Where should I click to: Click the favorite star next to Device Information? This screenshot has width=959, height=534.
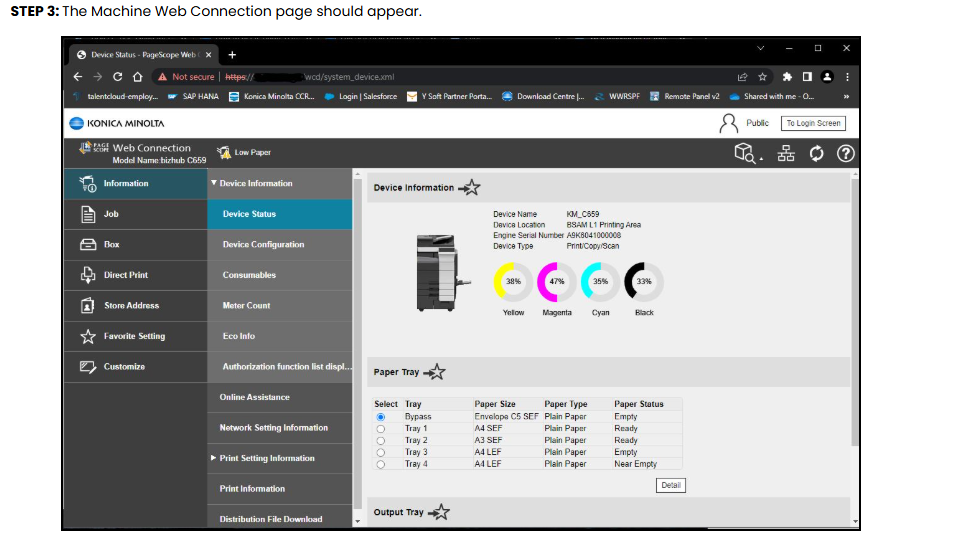point(469,188)
